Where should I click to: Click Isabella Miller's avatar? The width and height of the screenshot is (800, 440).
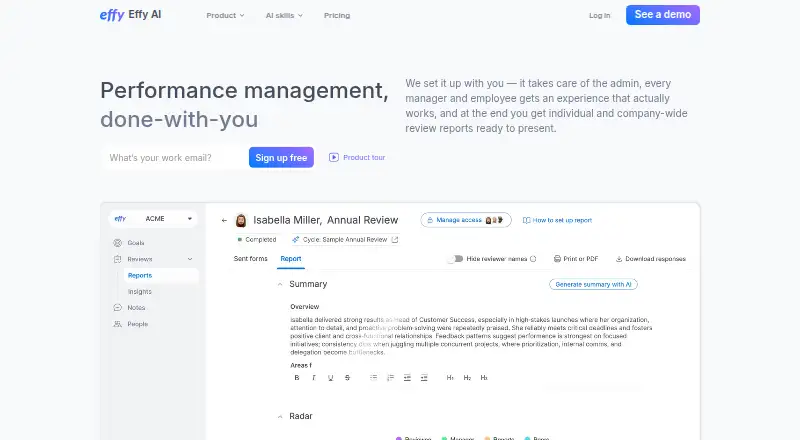[241, 221]
